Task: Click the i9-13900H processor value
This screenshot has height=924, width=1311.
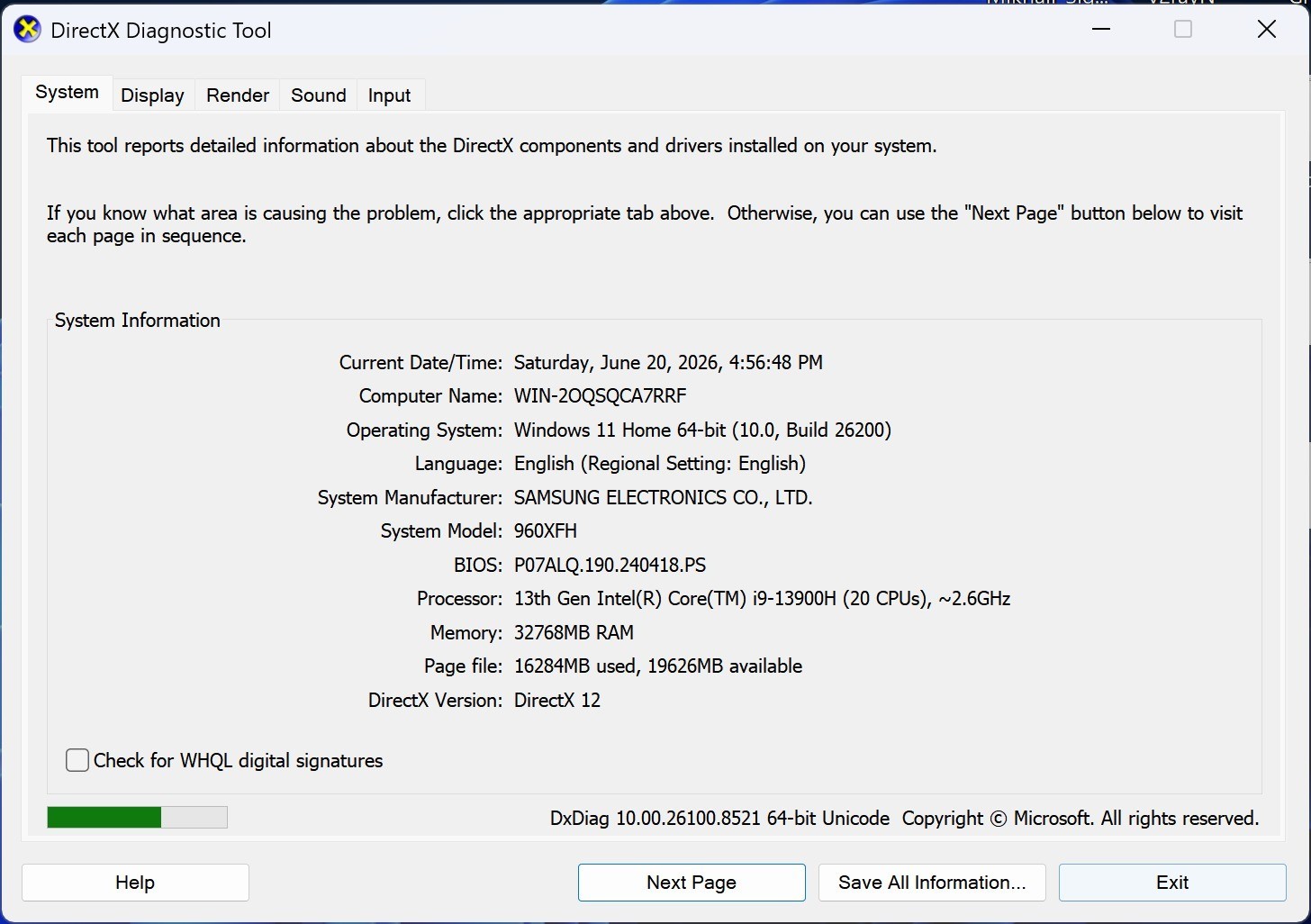Action: pyautogui.click(x=762, y=599)
